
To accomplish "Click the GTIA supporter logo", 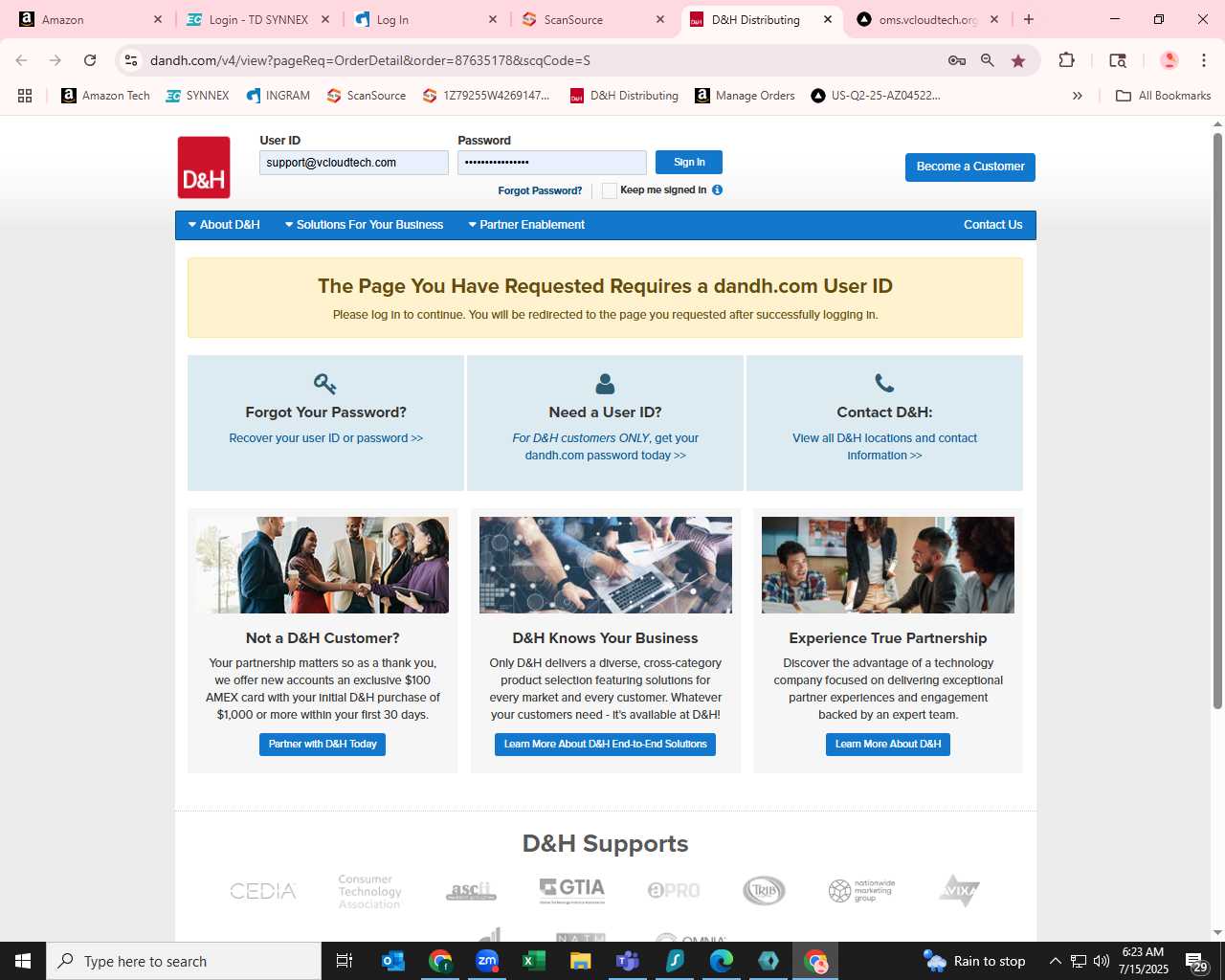I will pyautogui.click(x=572, y=890).
